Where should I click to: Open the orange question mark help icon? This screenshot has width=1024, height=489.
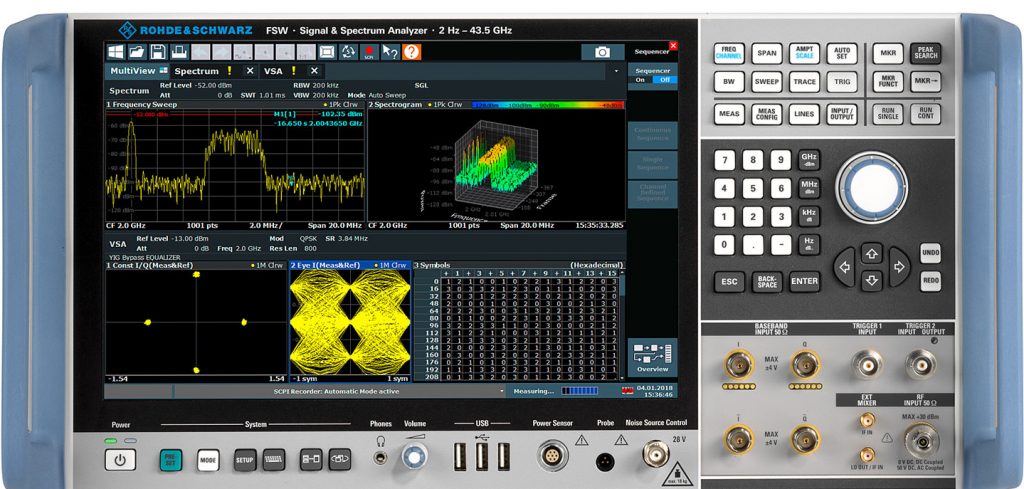tap(411, 52)
